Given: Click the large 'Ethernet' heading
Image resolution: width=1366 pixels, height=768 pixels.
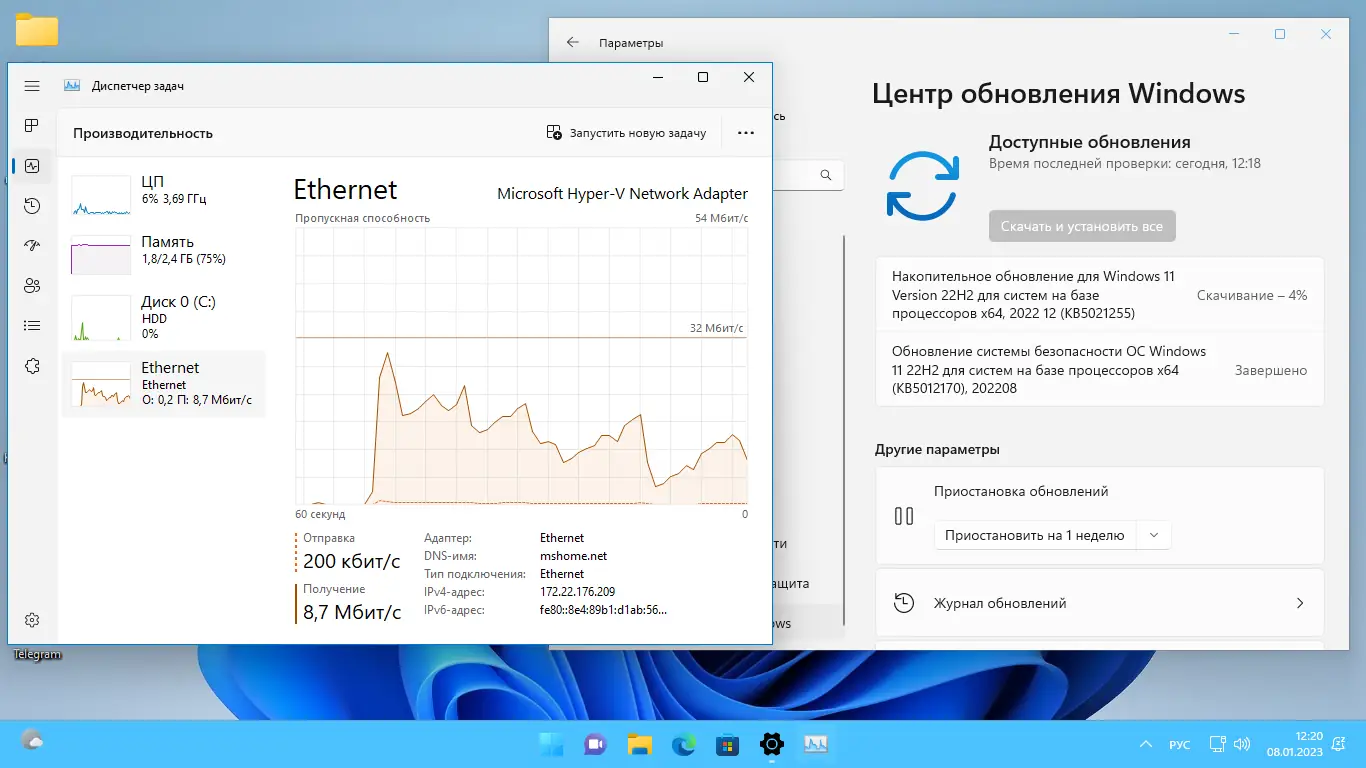Looking at the screenshot, I should [345, 190].
